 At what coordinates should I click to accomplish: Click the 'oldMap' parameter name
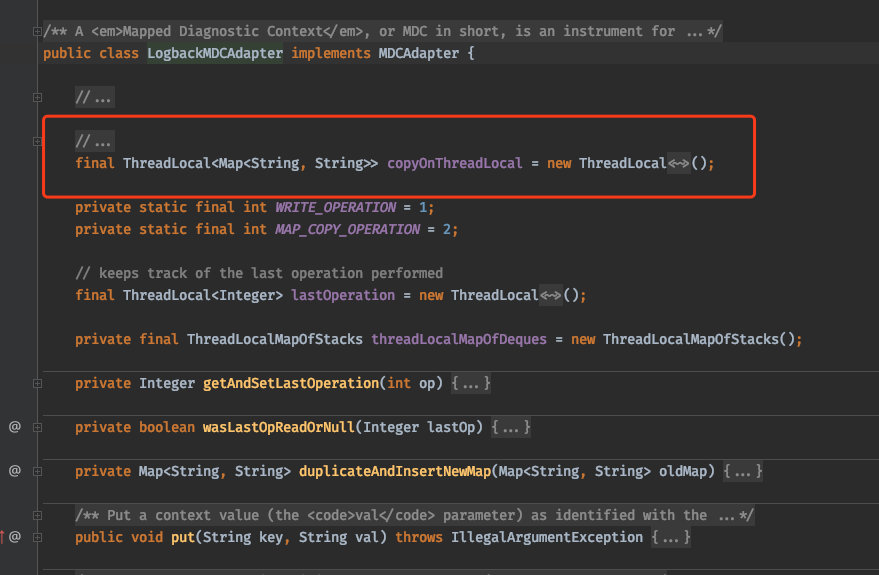[682, 471]
